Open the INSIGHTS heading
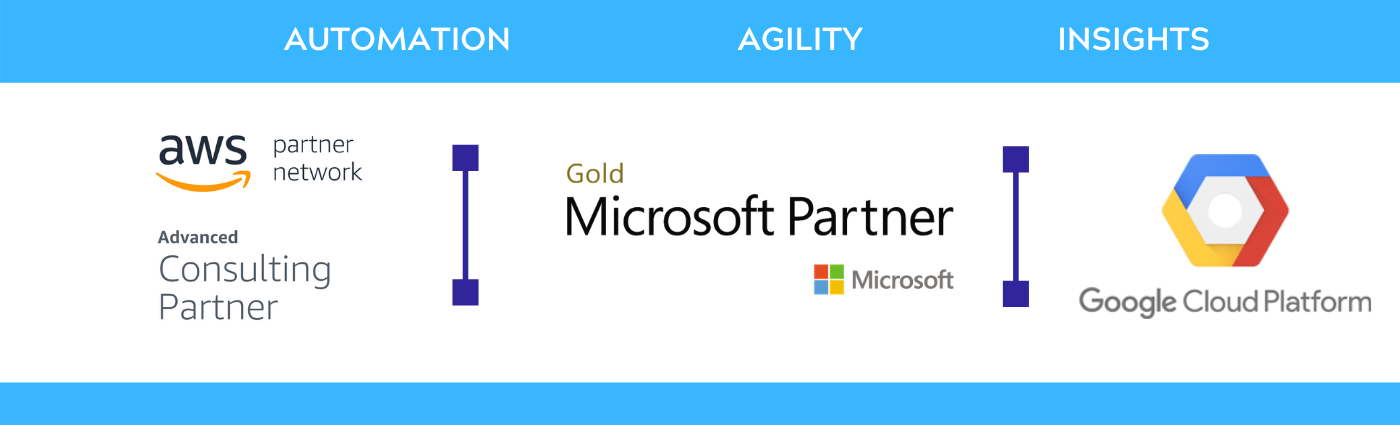1400x425 pixels. pos(1133,40)
